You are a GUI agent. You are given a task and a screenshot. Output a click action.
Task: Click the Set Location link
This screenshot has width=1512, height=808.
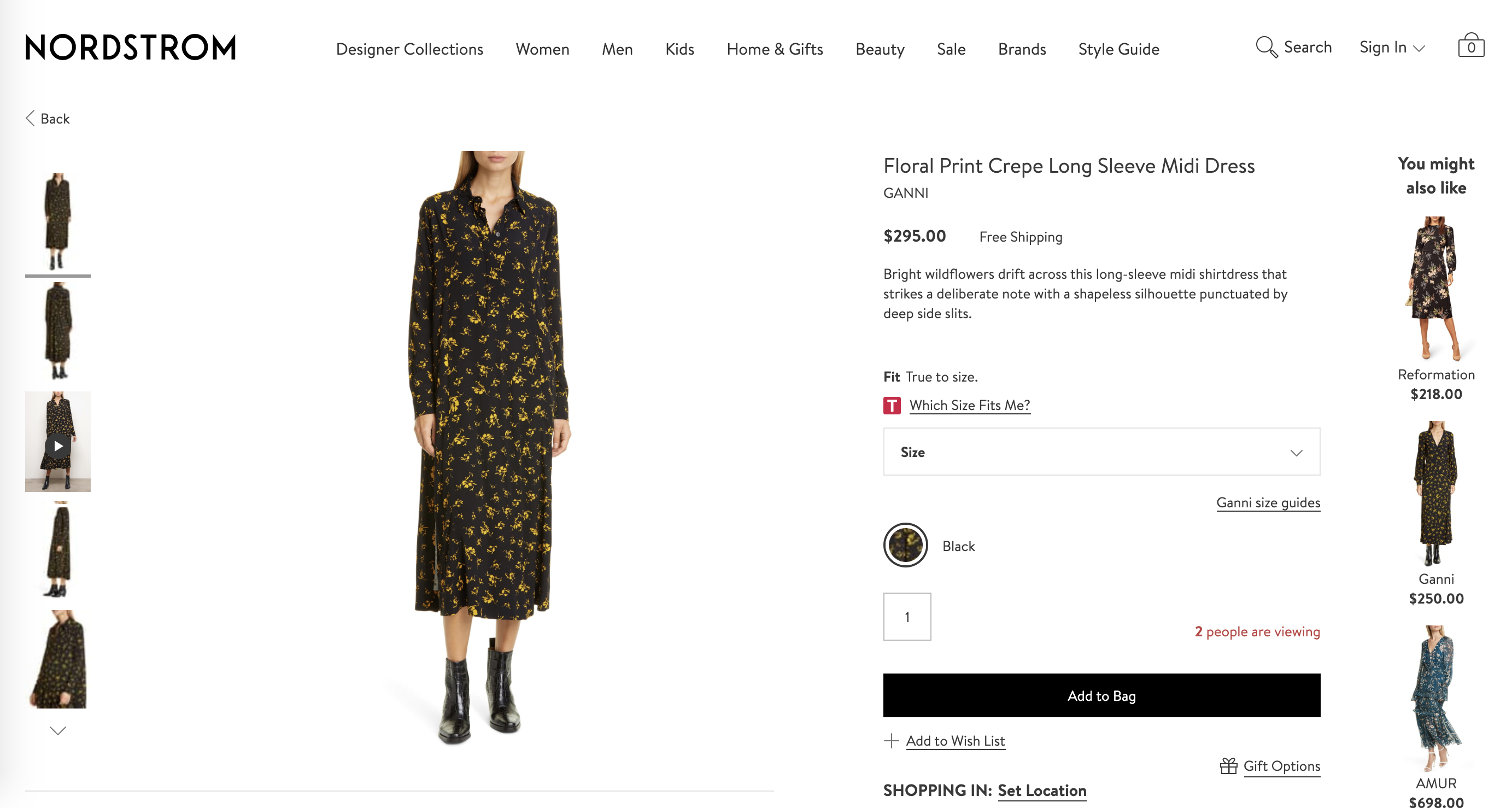click(x=1042, y=791)
